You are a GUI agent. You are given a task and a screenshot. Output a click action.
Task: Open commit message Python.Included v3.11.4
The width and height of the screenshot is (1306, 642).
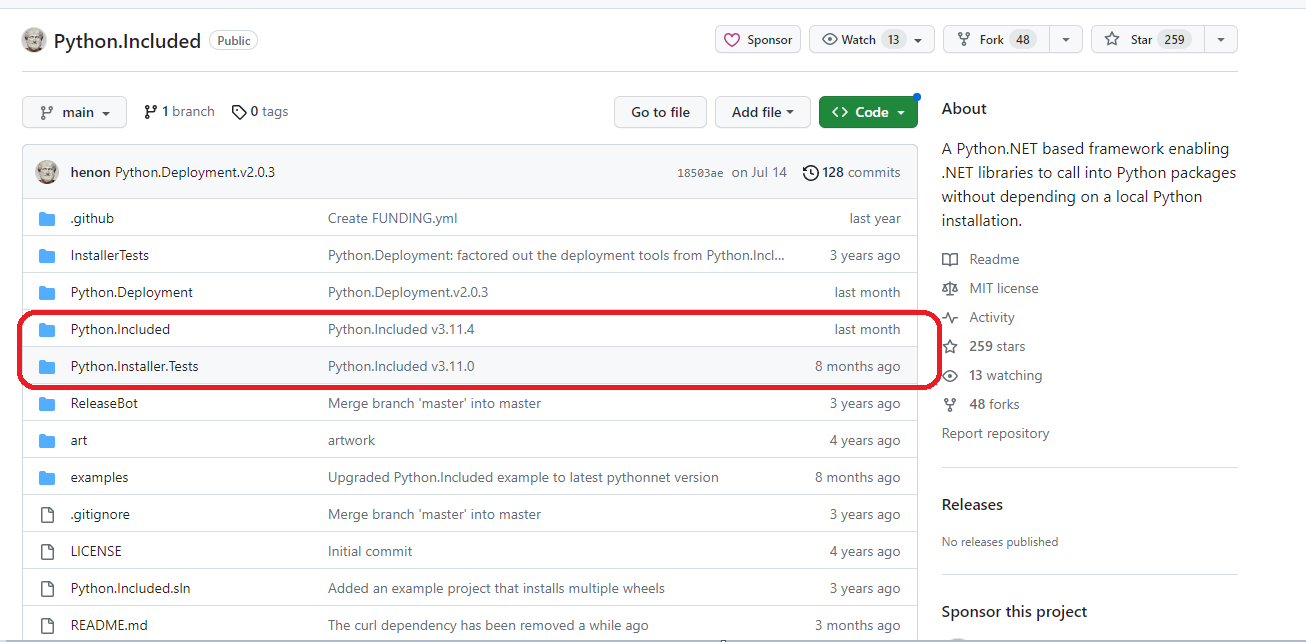tap(401, 329)
